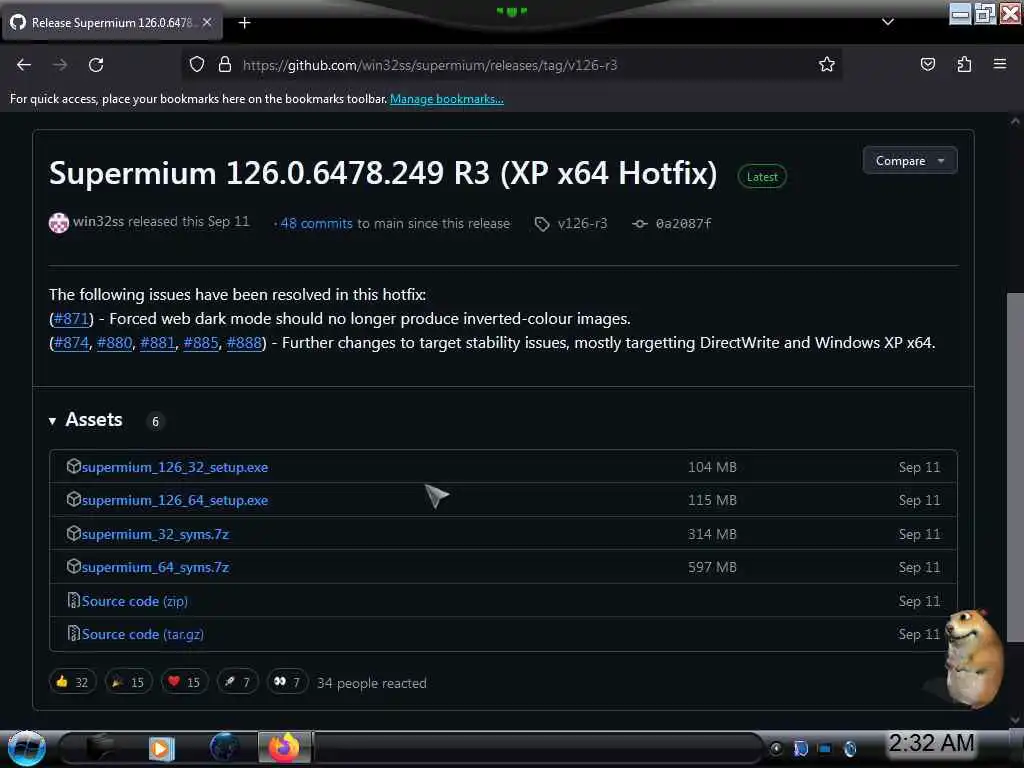Screen dimensions: 1024x768
Task: Open the media player taskbar icon
Action: 161,748
